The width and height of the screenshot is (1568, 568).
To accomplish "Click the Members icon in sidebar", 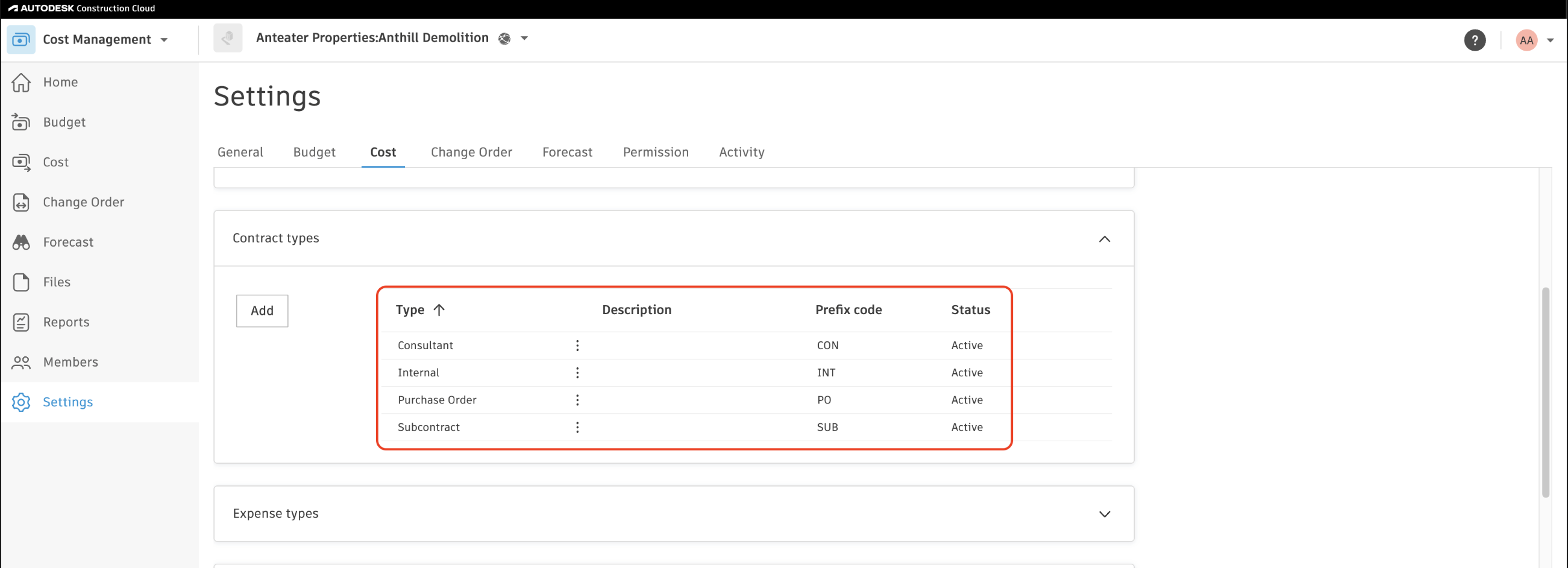I will point(21,362).
